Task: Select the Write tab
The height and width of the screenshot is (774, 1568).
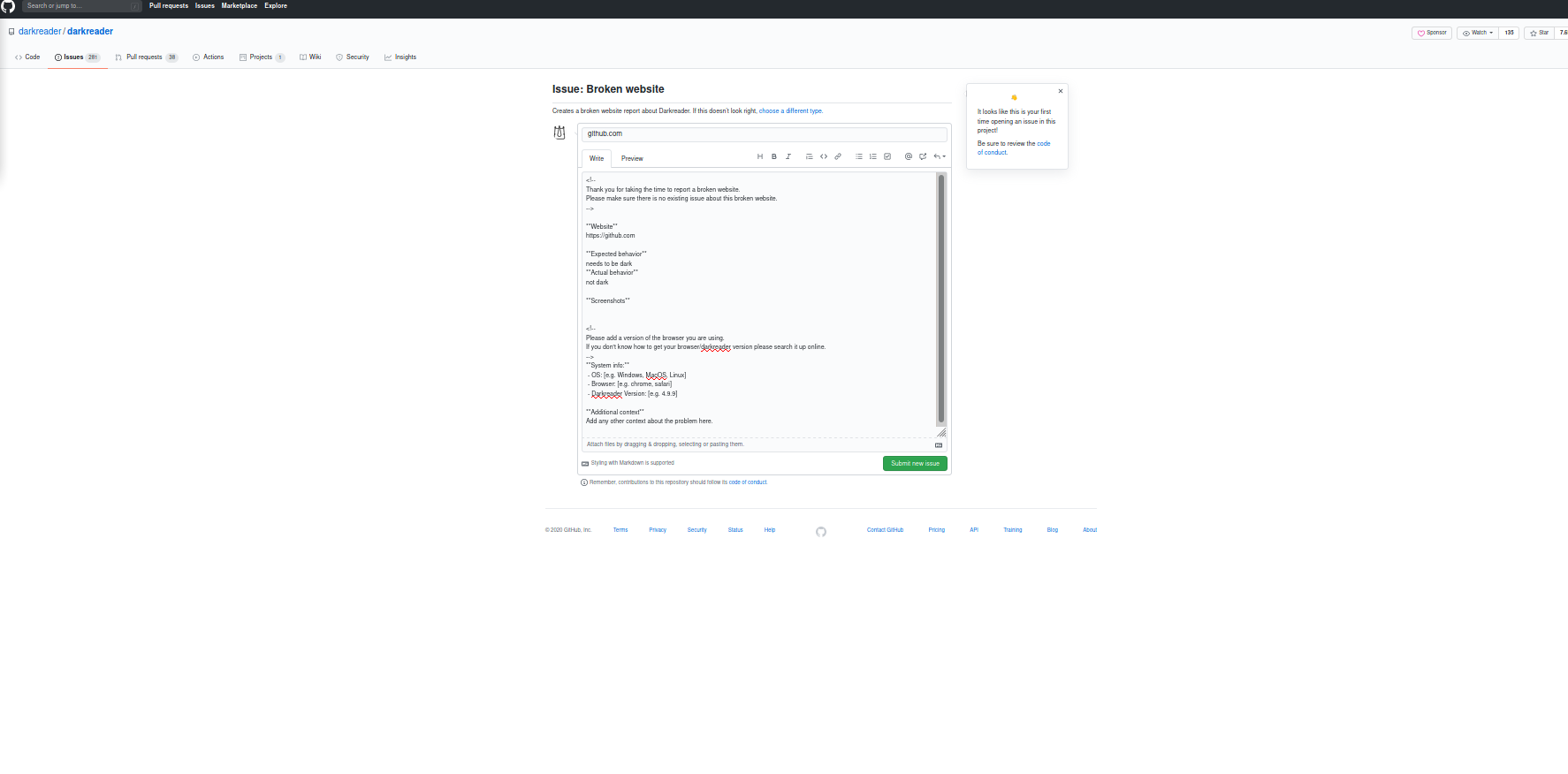Action: pyautogui.click(x=597, y=159)
